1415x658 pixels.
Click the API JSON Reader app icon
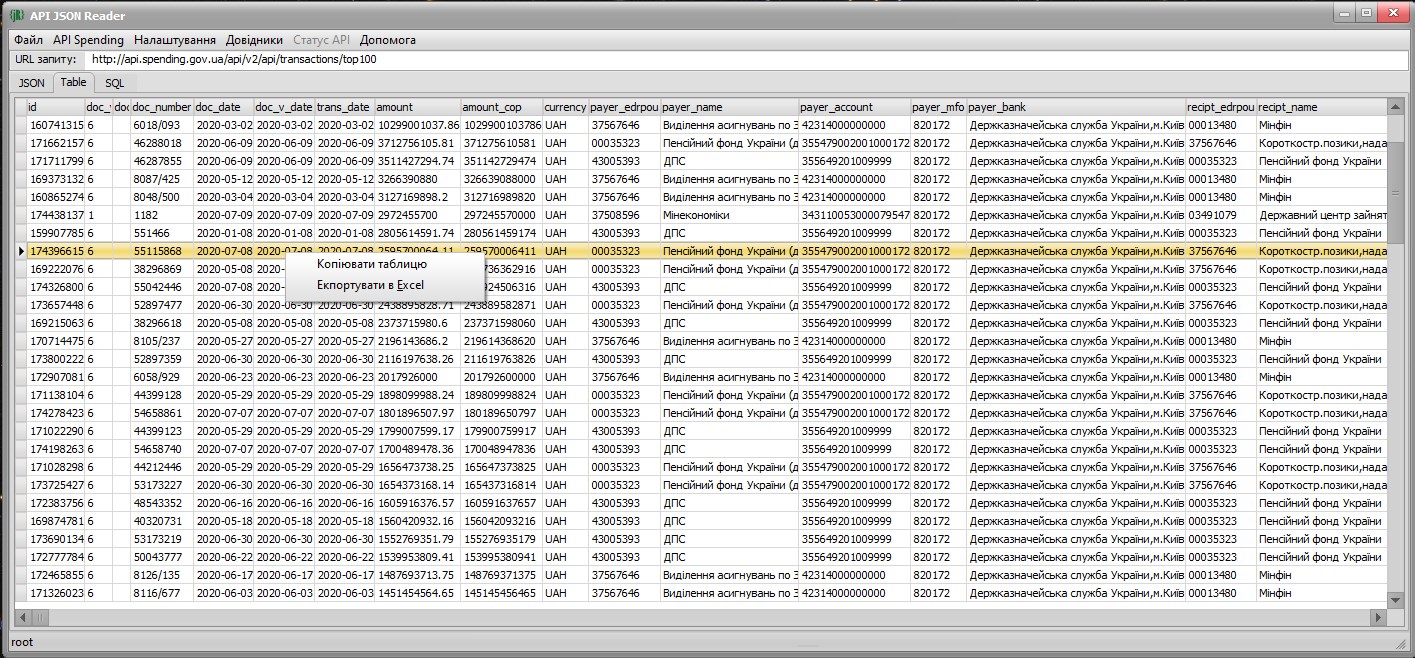[x=17, y=15]
